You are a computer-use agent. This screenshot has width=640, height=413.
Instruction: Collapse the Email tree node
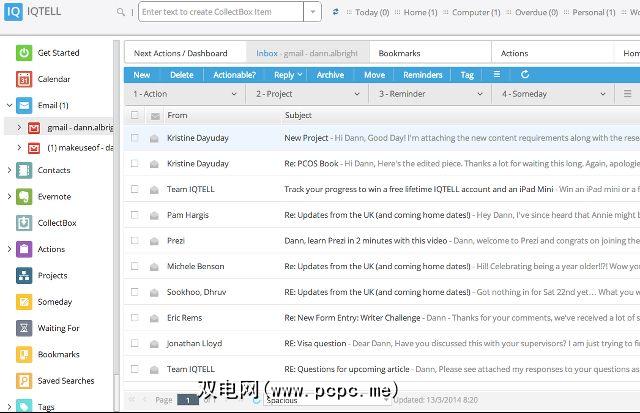tap(9, 105)
